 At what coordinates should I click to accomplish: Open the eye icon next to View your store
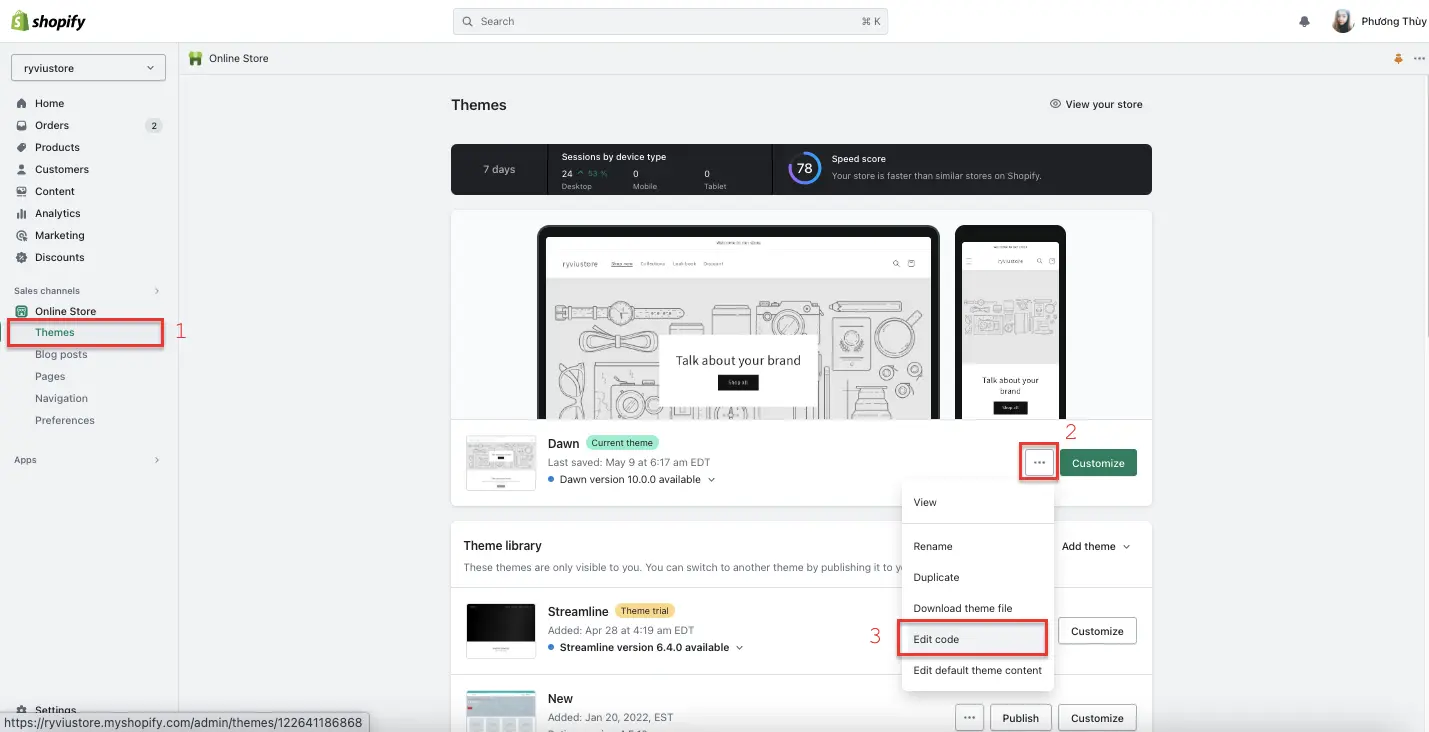point(1054,103)
